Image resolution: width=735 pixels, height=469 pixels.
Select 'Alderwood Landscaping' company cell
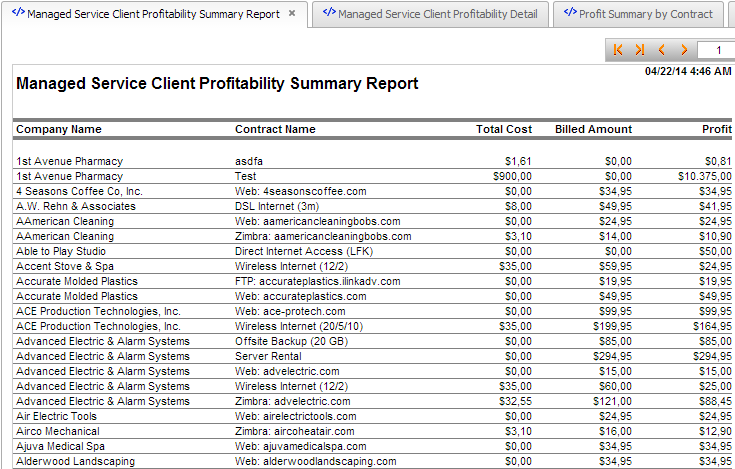click(75, 461)
